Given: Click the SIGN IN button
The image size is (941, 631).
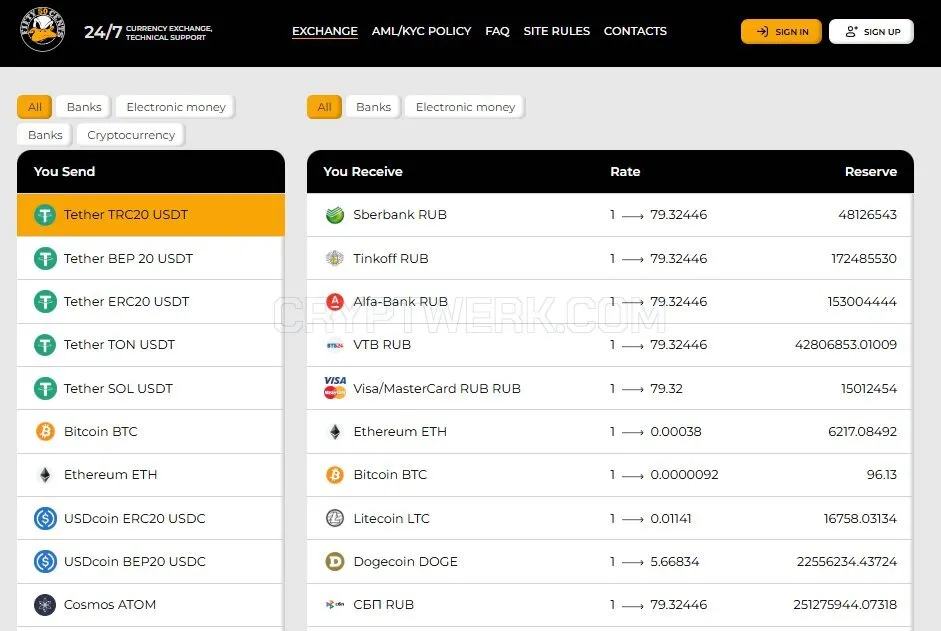Looking at the screenshot, I should (781, 31).
